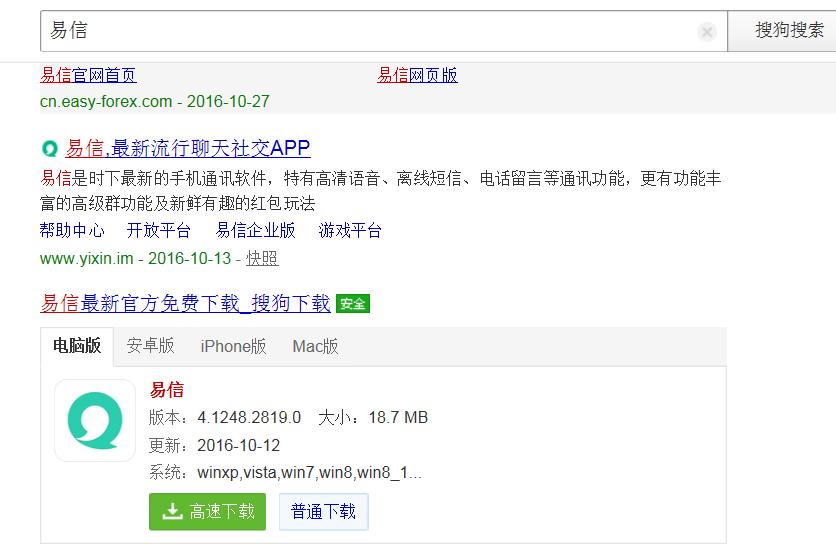Click the 搜狗搜索 search button
Viewport: 836px width, 547px height.
click(x=782, y=31)
